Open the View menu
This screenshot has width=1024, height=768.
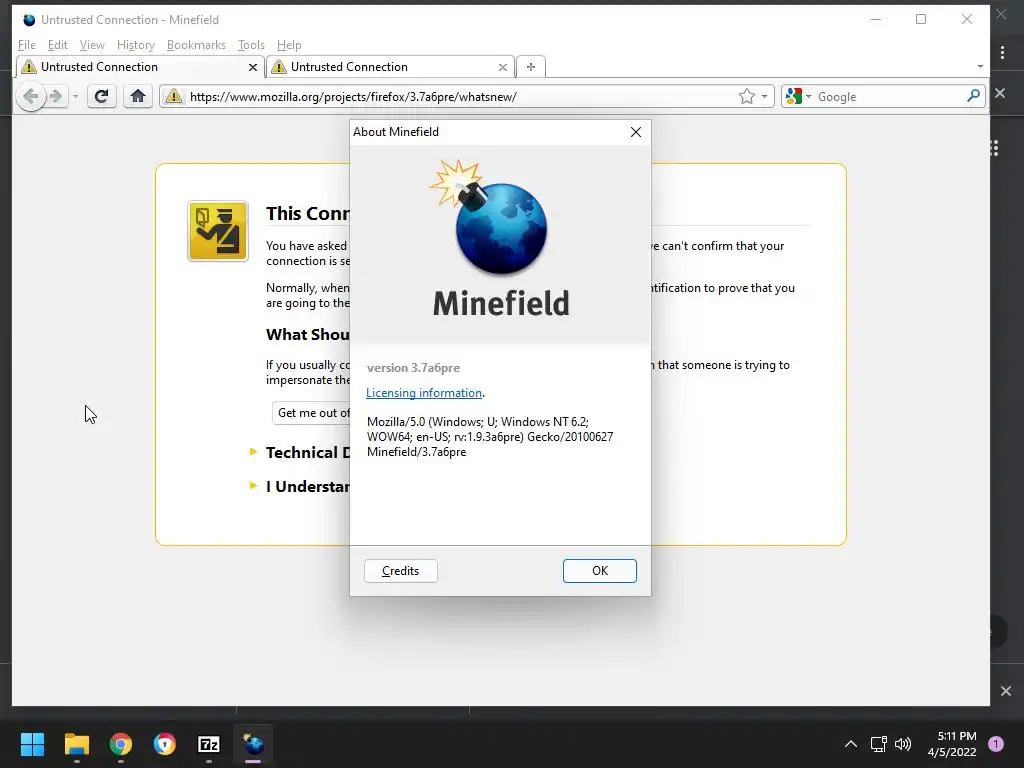[x=92, y=45]
